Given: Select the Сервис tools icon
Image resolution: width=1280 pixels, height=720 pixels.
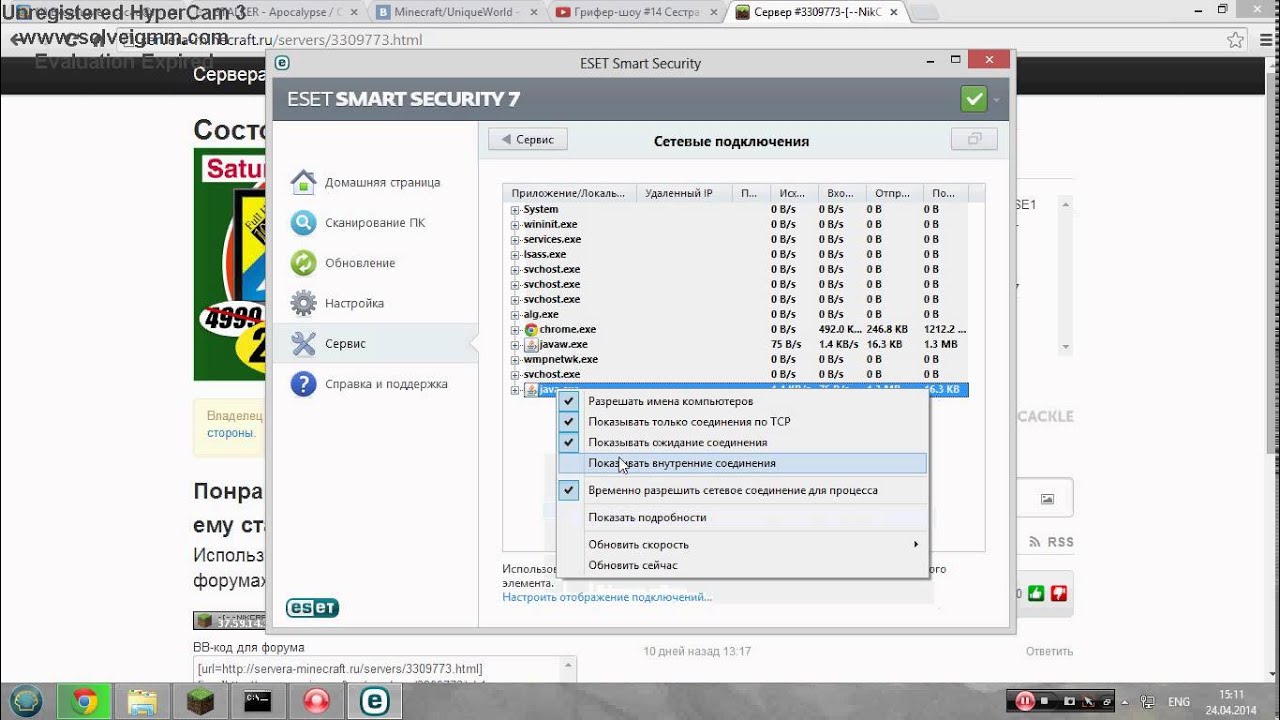Looking at the screenshot, I should 303,343.
